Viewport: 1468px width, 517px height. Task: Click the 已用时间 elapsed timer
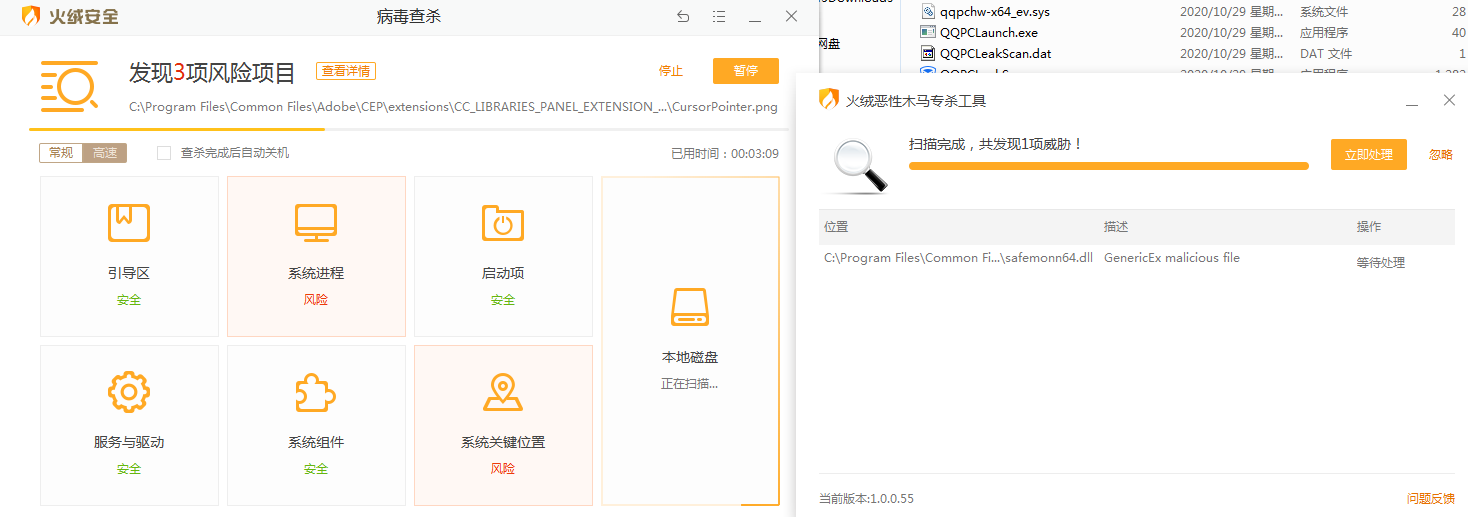tap(725, 154)
